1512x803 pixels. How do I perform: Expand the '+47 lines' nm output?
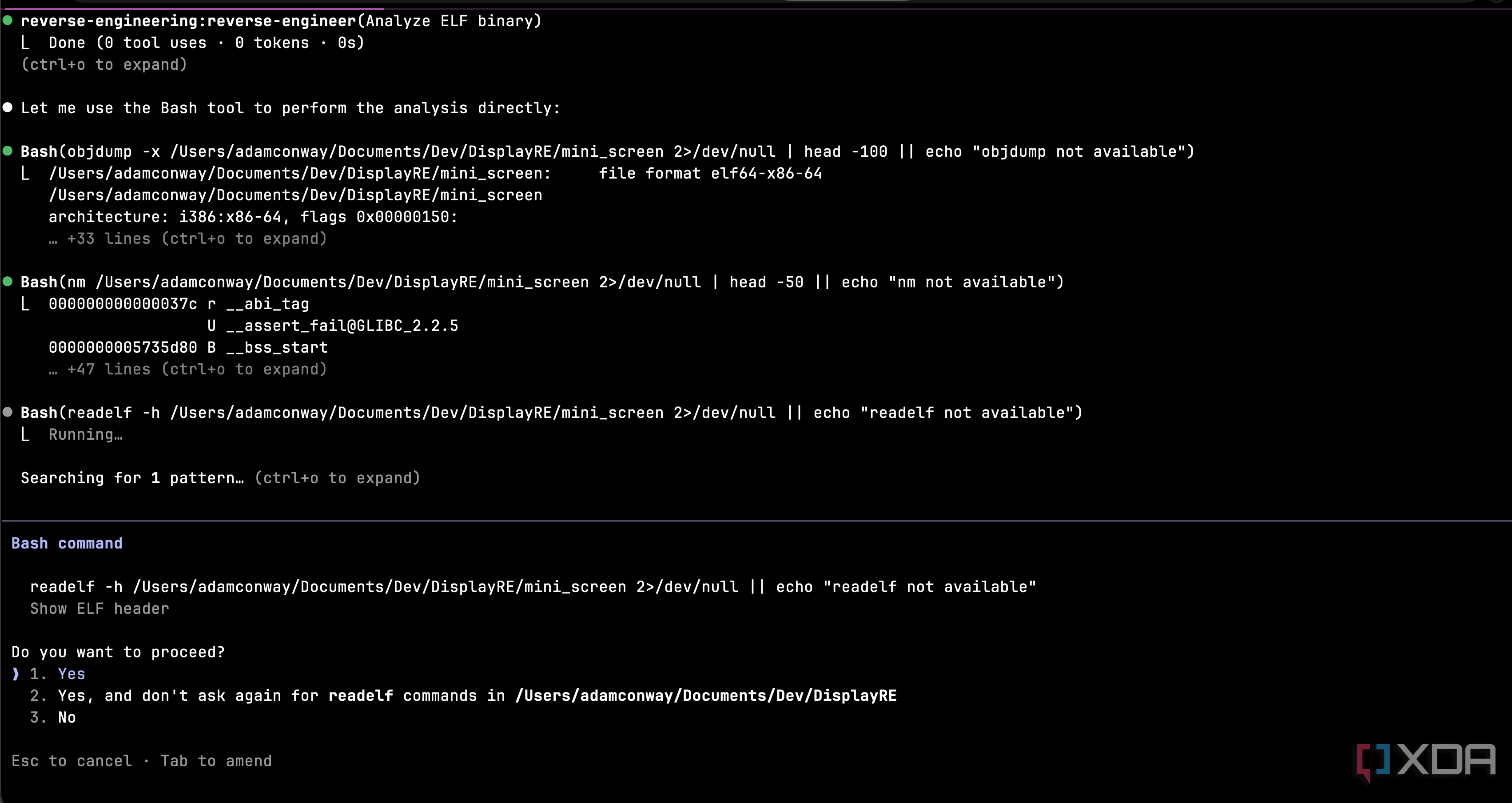pyautogui.click(x=188, y=369)
